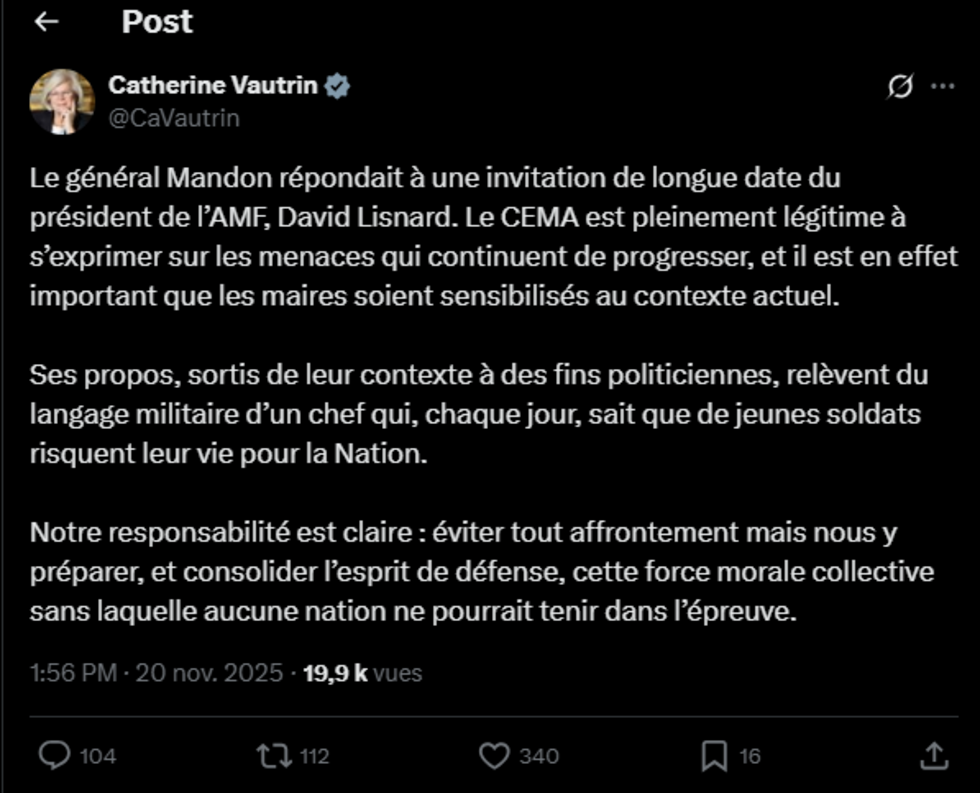Click the heart icon to like
Viewport: 980px width, 793px height.
coord(495,757)
